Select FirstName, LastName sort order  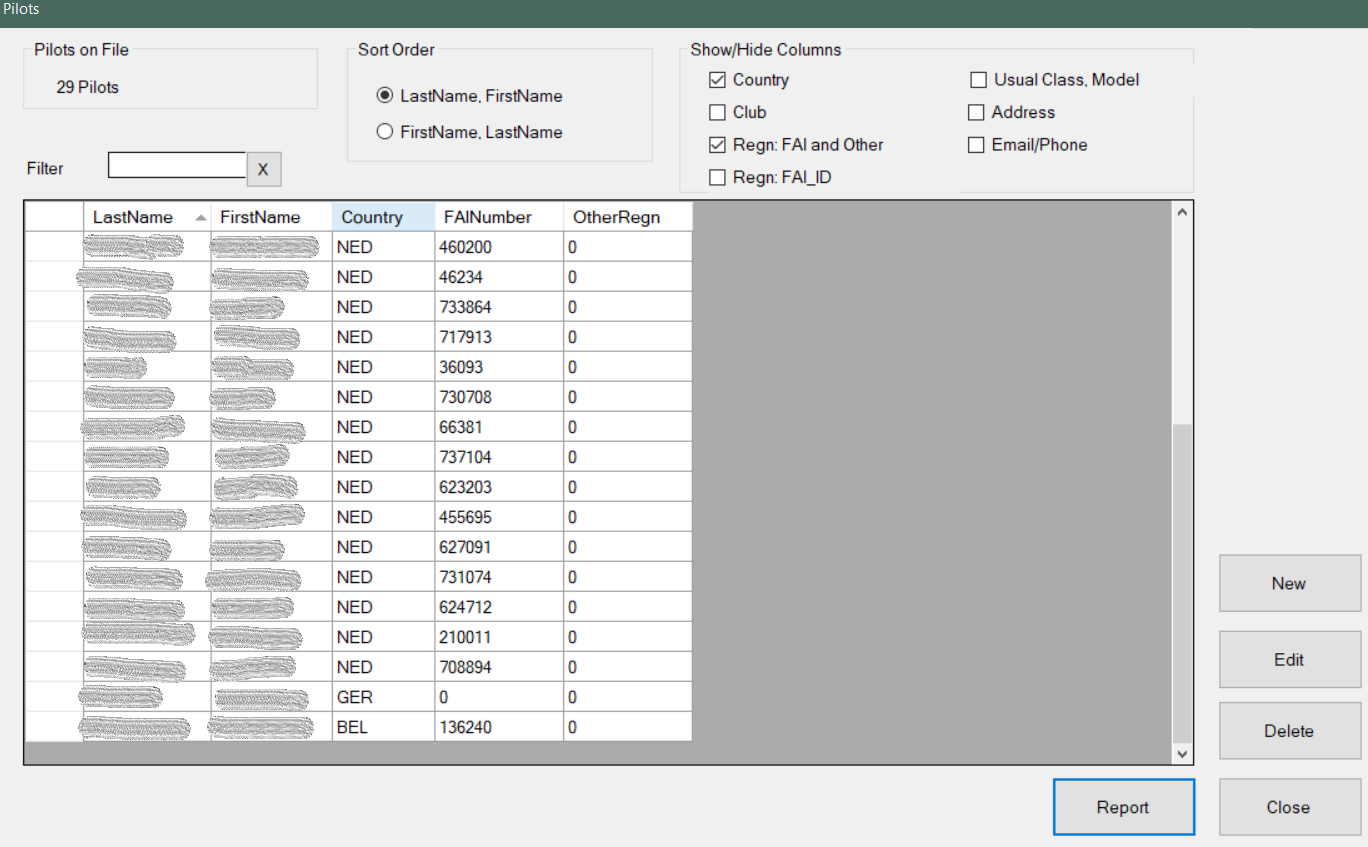pyautogui.click(x=469, y=132)
